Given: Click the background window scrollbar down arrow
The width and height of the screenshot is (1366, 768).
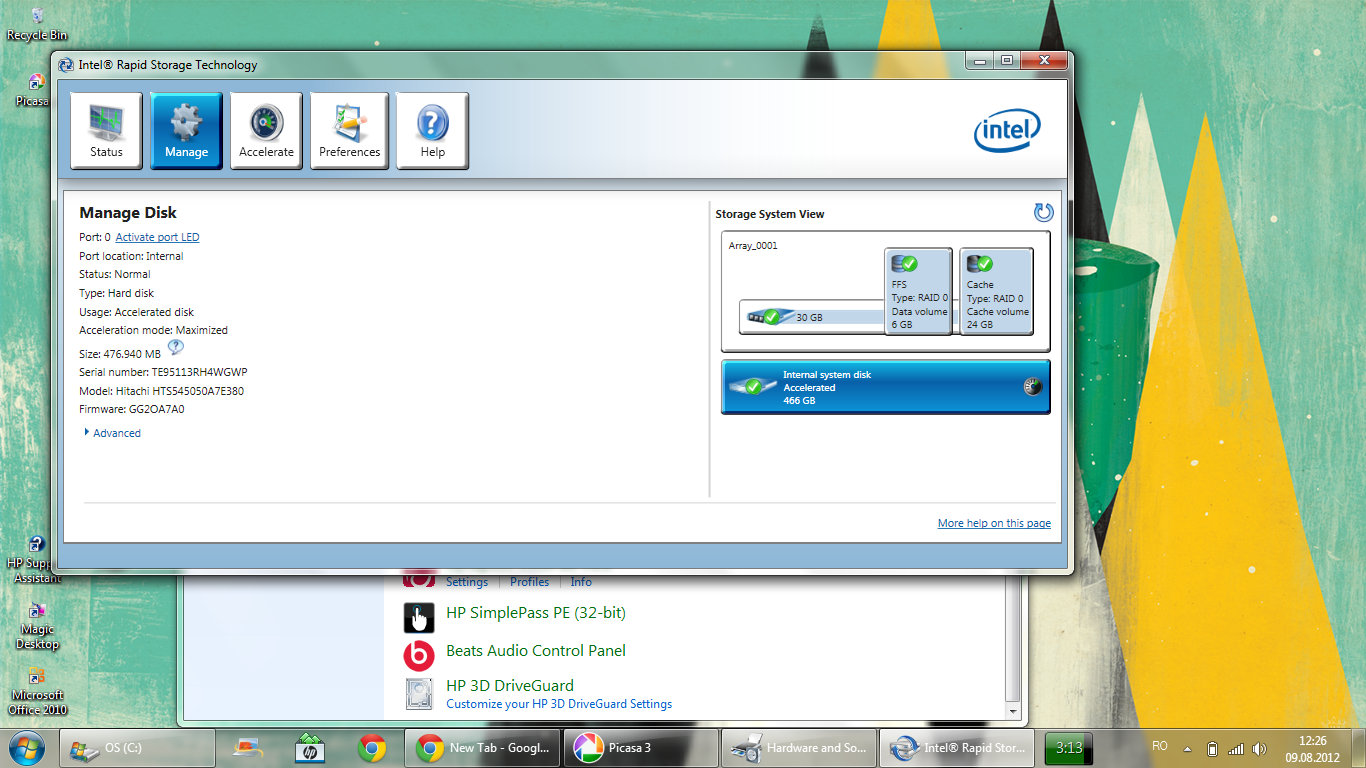Looking at the screenshot, I should [x=1014, y=711].
